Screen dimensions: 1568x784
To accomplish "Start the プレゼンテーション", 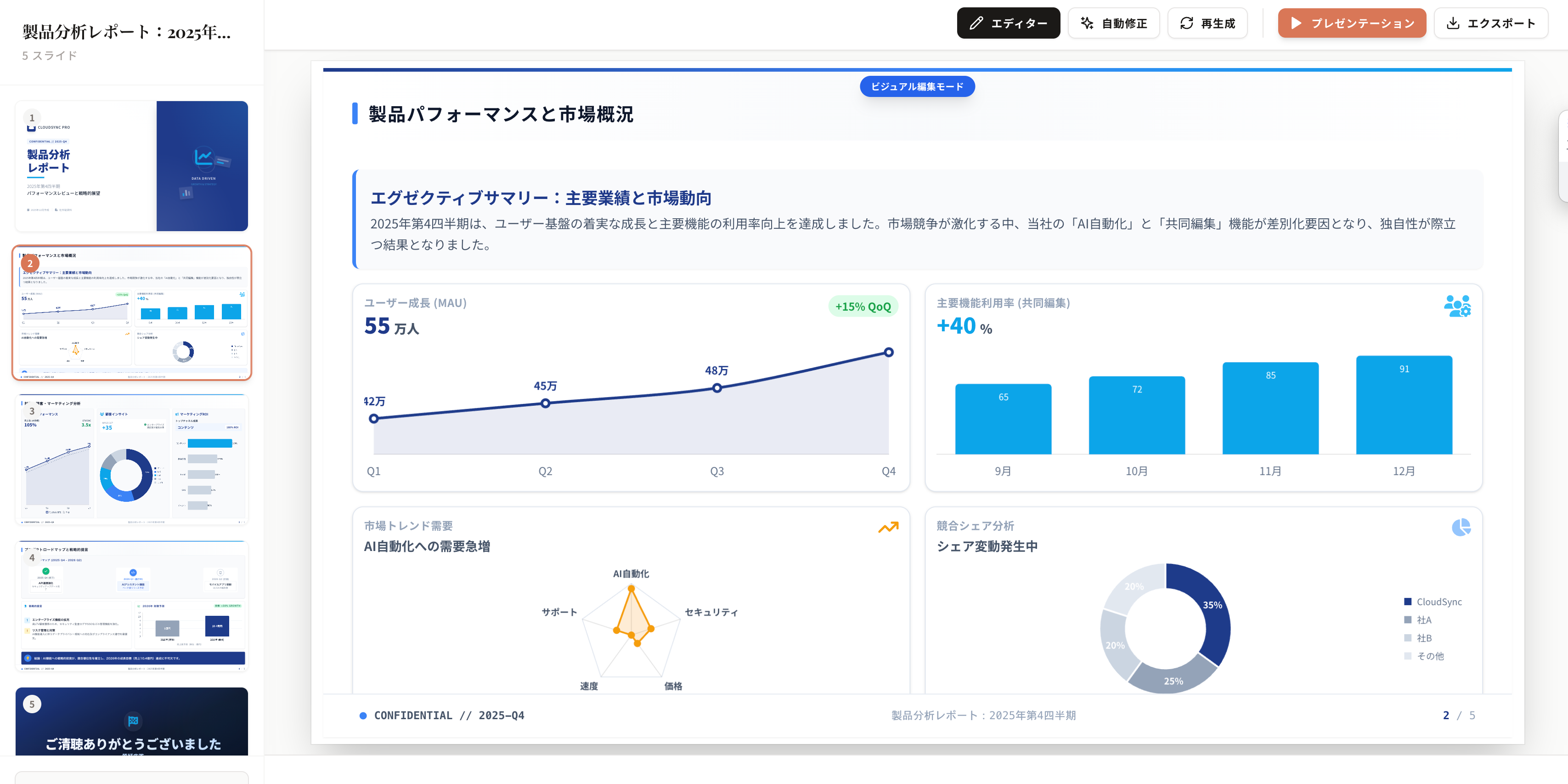I will click(1352, 23).
